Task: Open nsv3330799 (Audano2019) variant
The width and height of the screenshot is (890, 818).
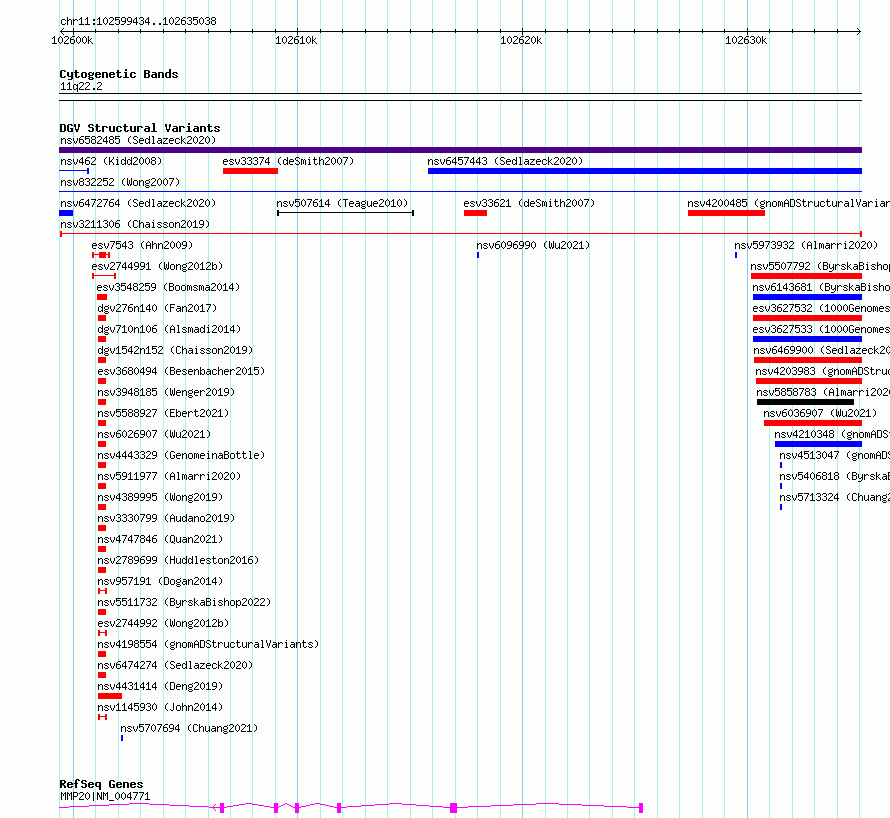Action: (166, 518)
